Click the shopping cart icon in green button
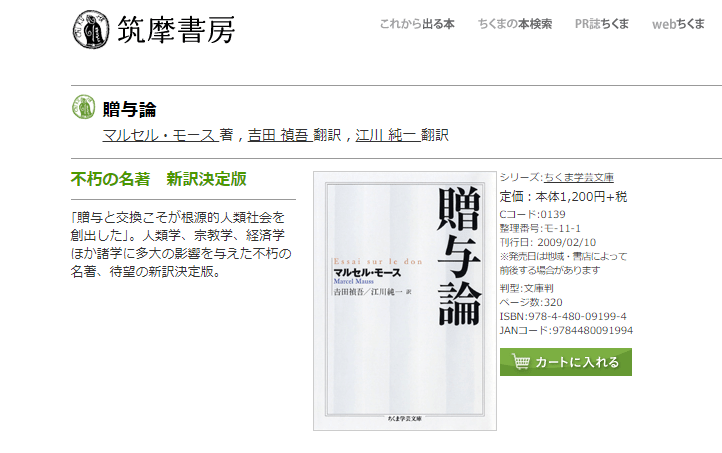The width and height of the screenshot is (722, 453). coord(520,362)
